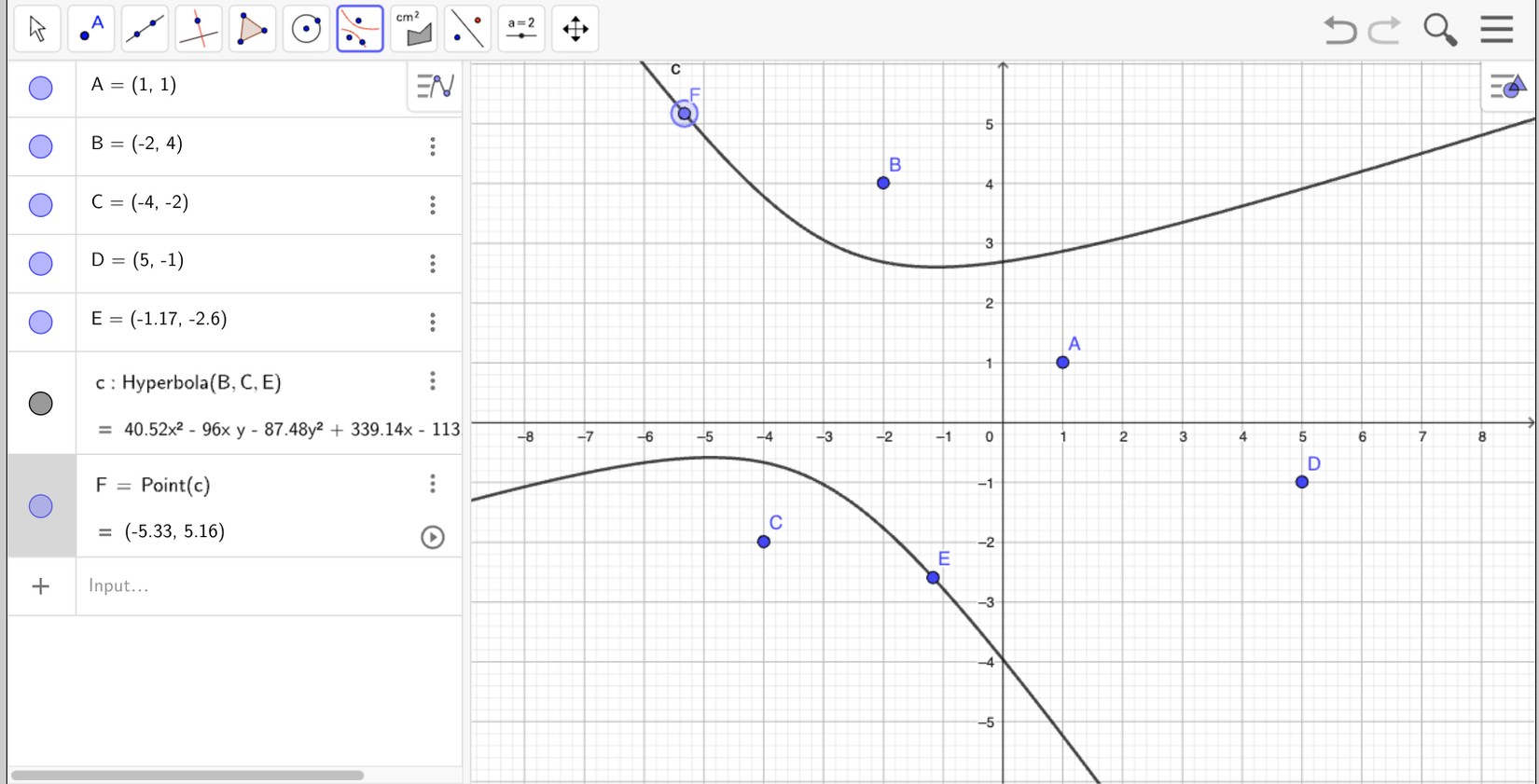Select the Angle measurement tool
The width and height of the screenshot is (1539, 784).
click(413, 29)
